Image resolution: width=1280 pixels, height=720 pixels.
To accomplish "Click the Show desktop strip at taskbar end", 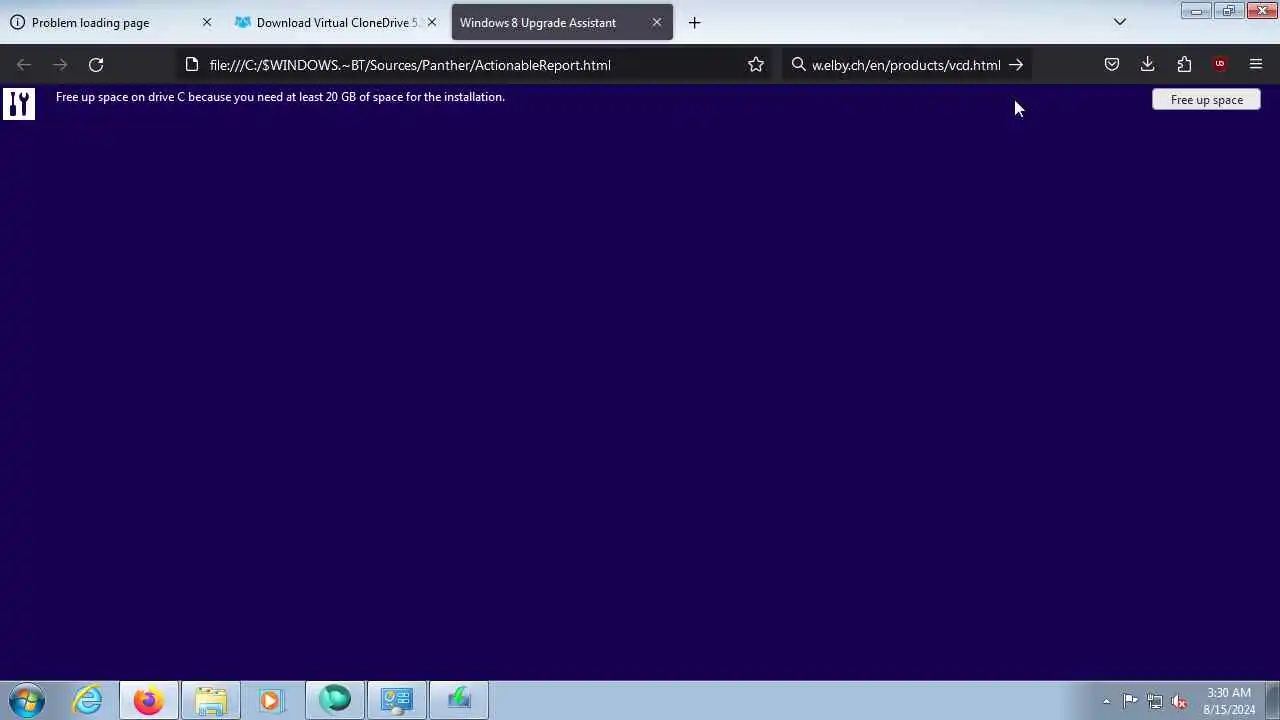I will [1273, 700].
